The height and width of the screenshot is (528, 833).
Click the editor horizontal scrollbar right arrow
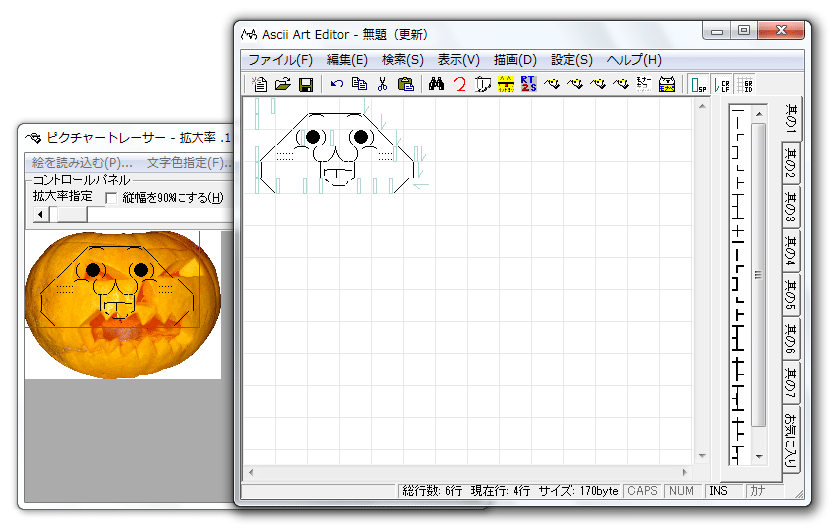(x=685, y=472)
